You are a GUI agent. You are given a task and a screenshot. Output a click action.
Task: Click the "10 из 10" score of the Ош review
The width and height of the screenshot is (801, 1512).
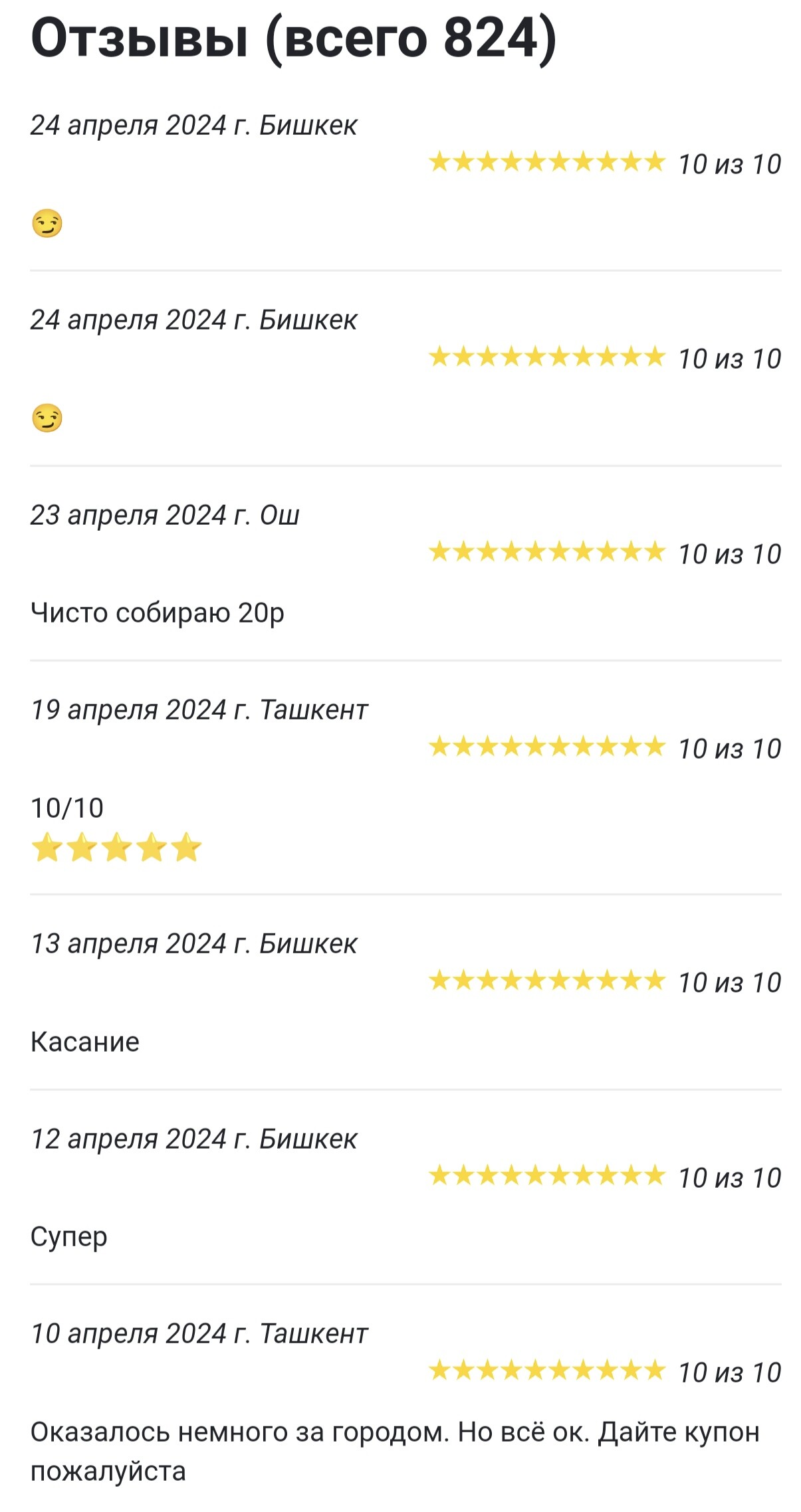pos(729,554)
